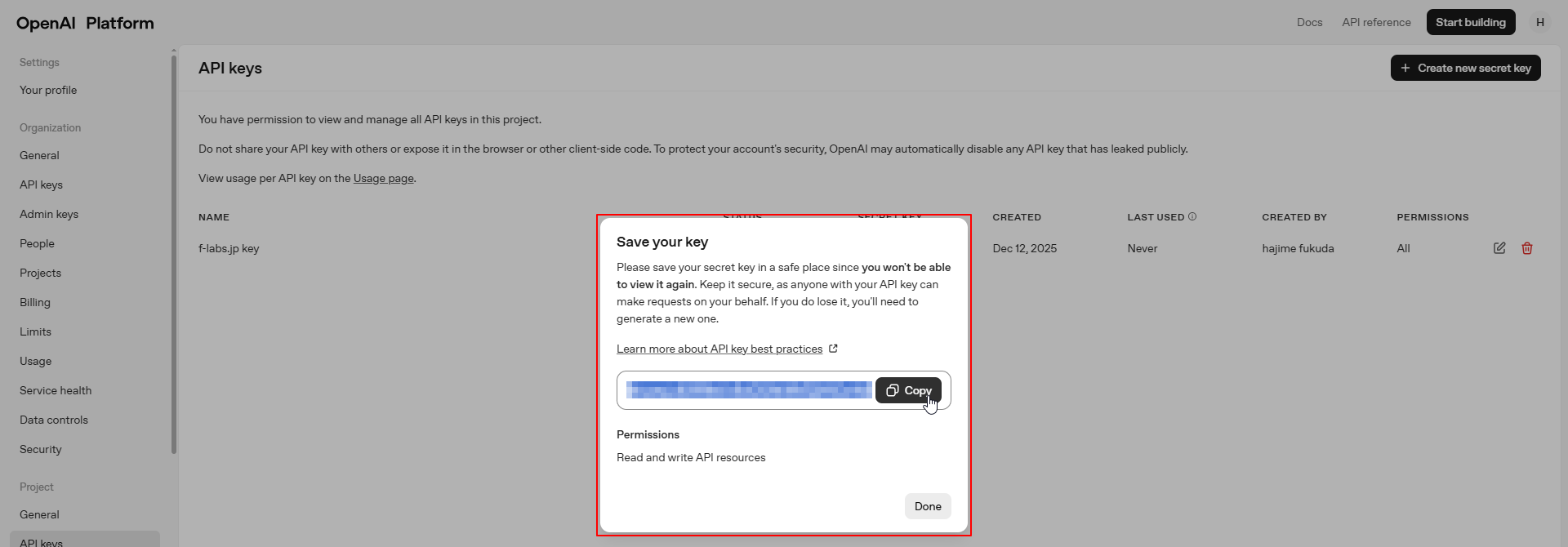Open the API key best practices link
Viewport: 1568px width, 547px height.
pyautogui.click(x=719, y=349)
